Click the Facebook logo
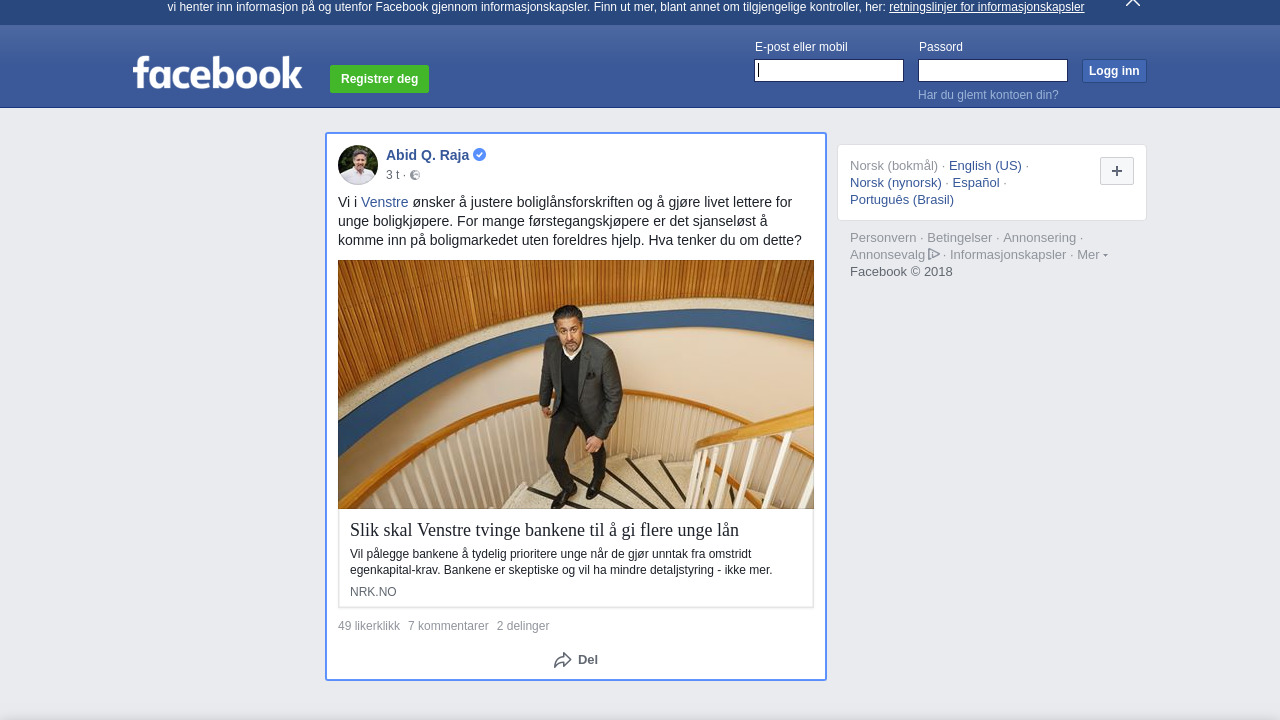Viewport: 1280px width, 720px height. coord(217,73)
